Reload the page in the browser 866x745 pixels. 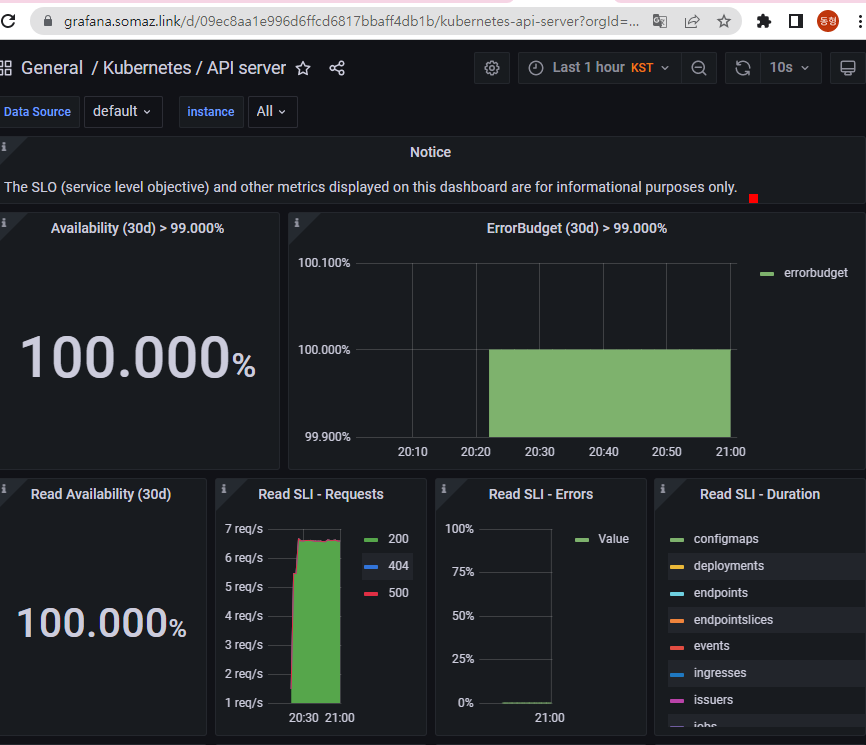[8, 22]
